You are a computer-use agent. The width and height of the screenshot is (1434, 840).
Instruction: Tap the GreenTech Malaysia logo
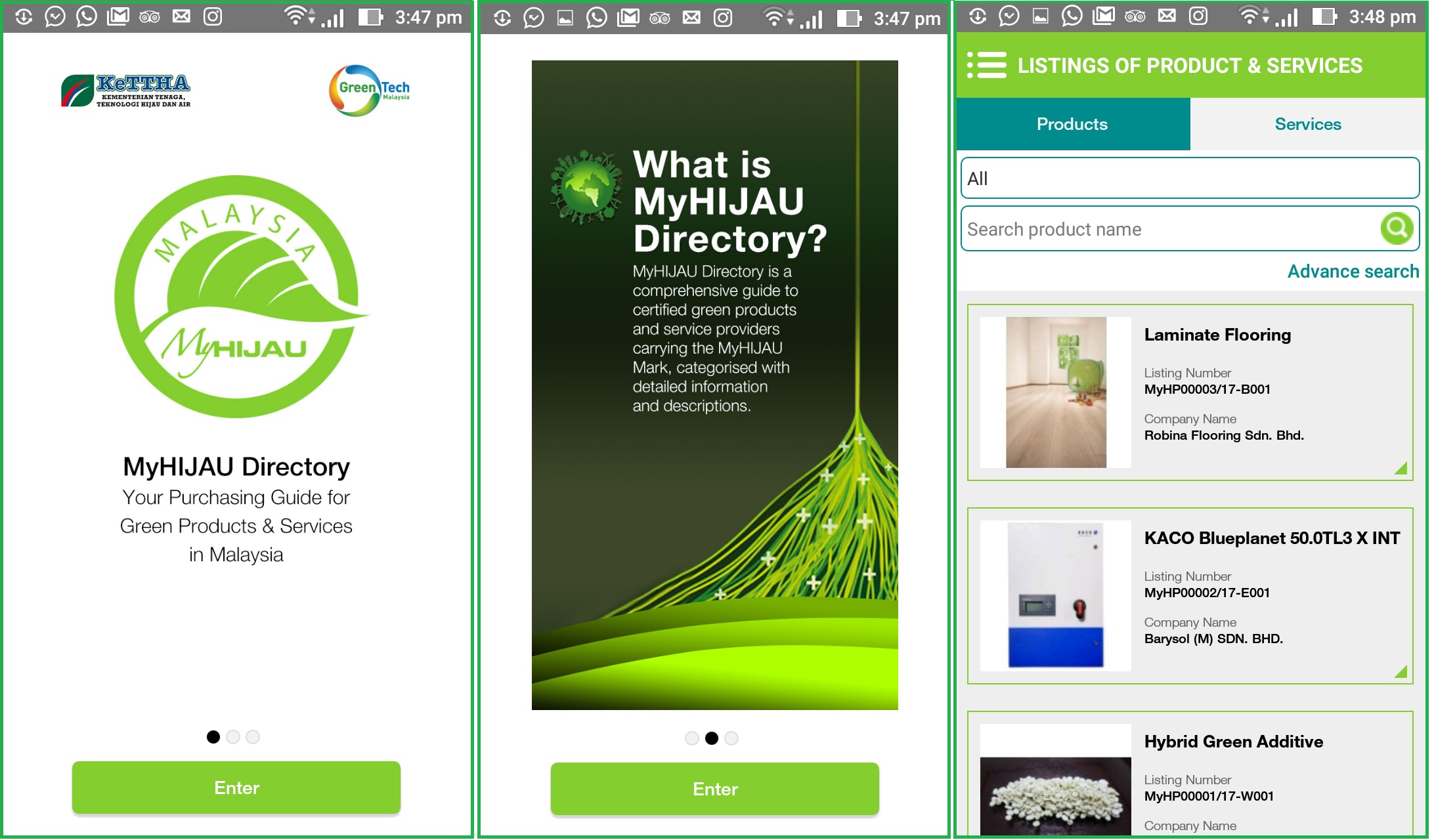coord(369,91)
